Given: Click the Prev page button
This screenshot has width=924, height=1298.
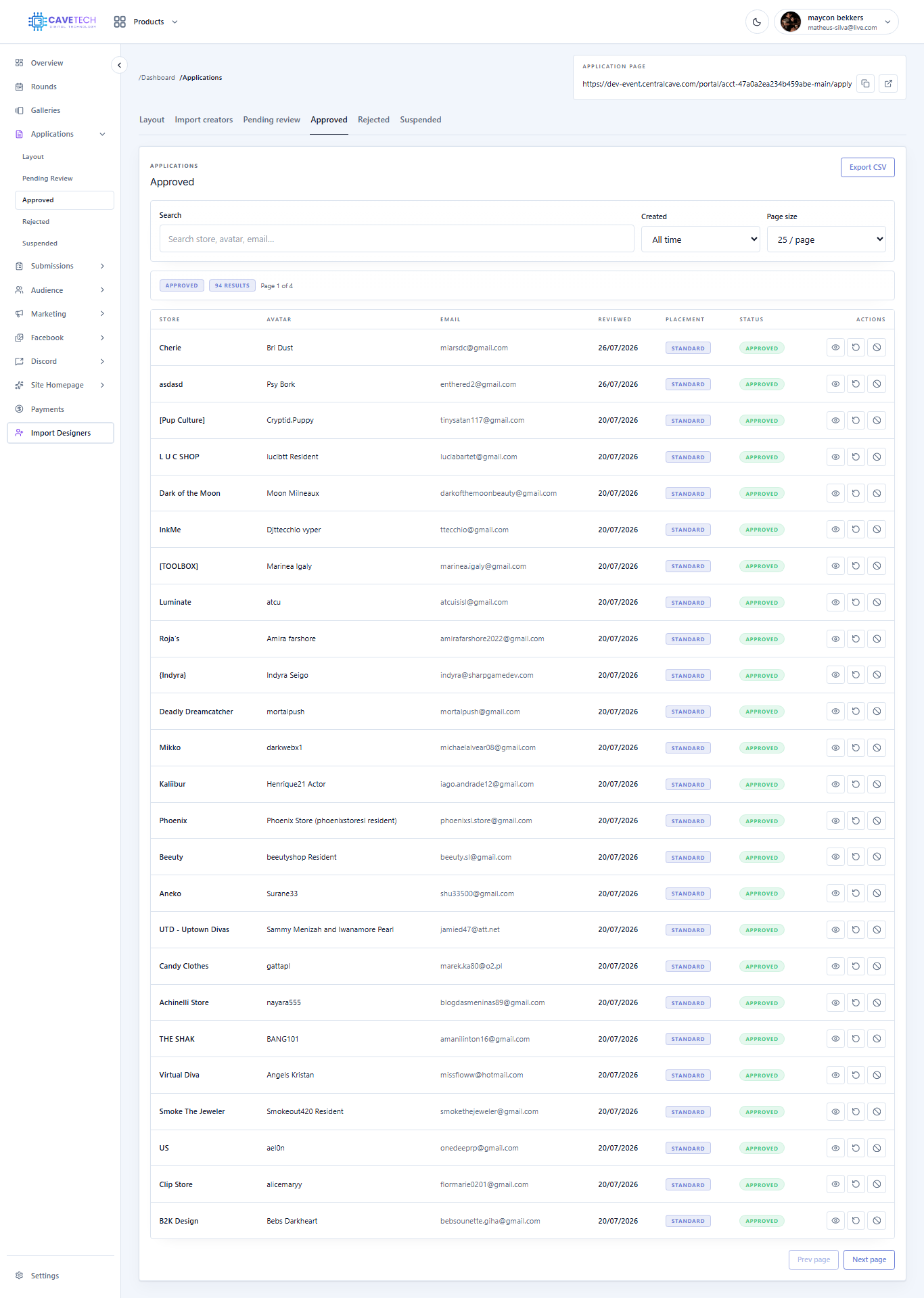Looking at the screenshot, I should click(x=813, y=1259).
